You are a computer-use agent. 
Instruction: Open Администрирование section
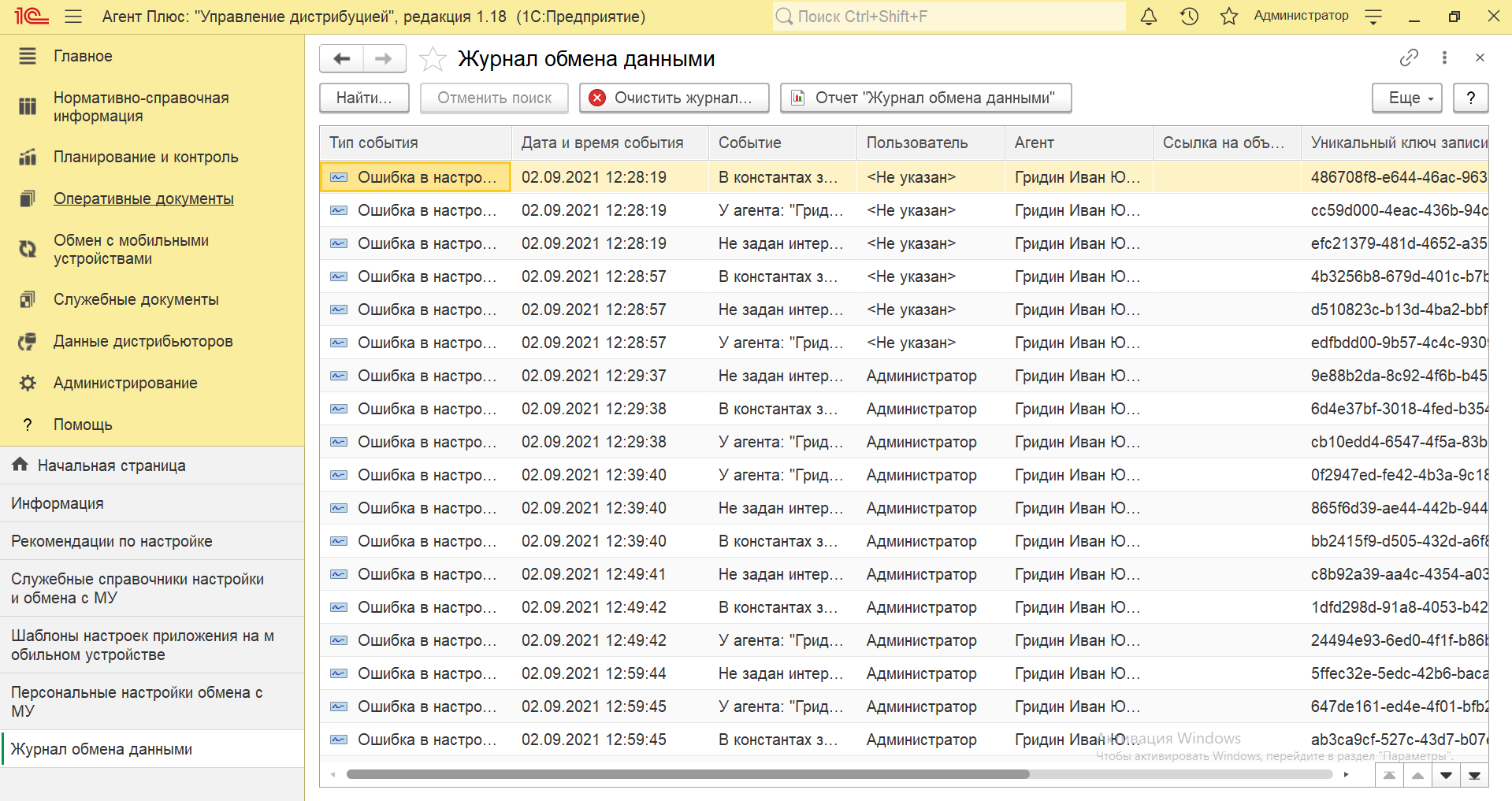tap(125, 383)
